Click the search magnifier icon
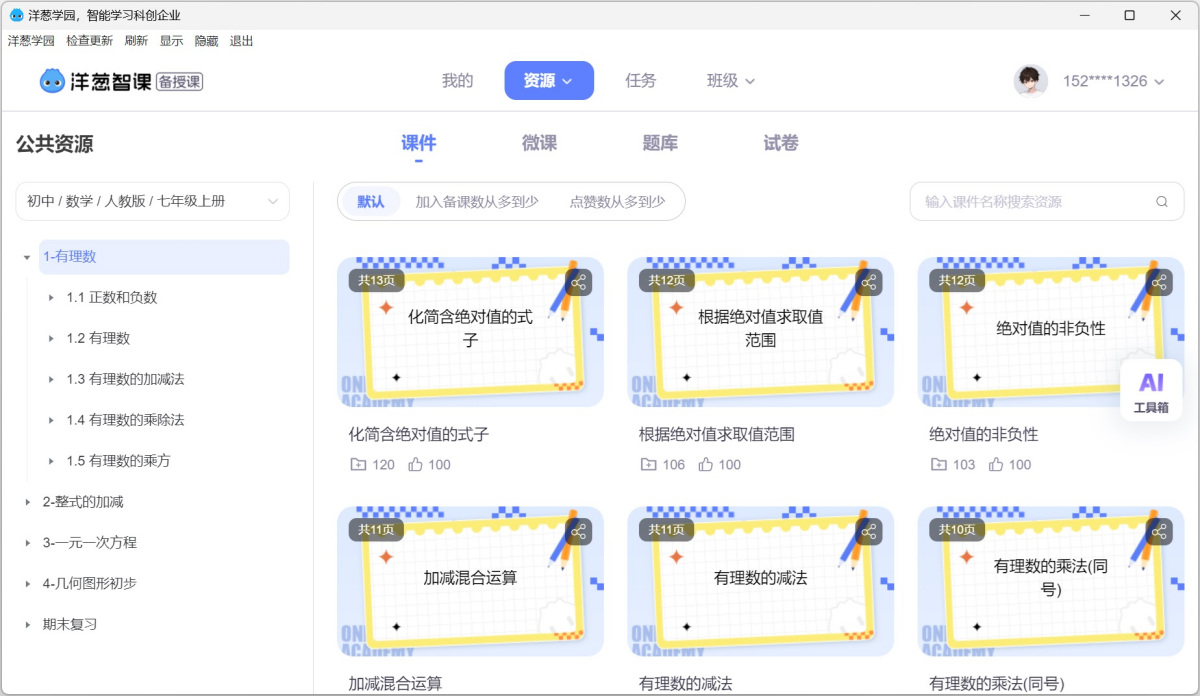 (1161, 201)
